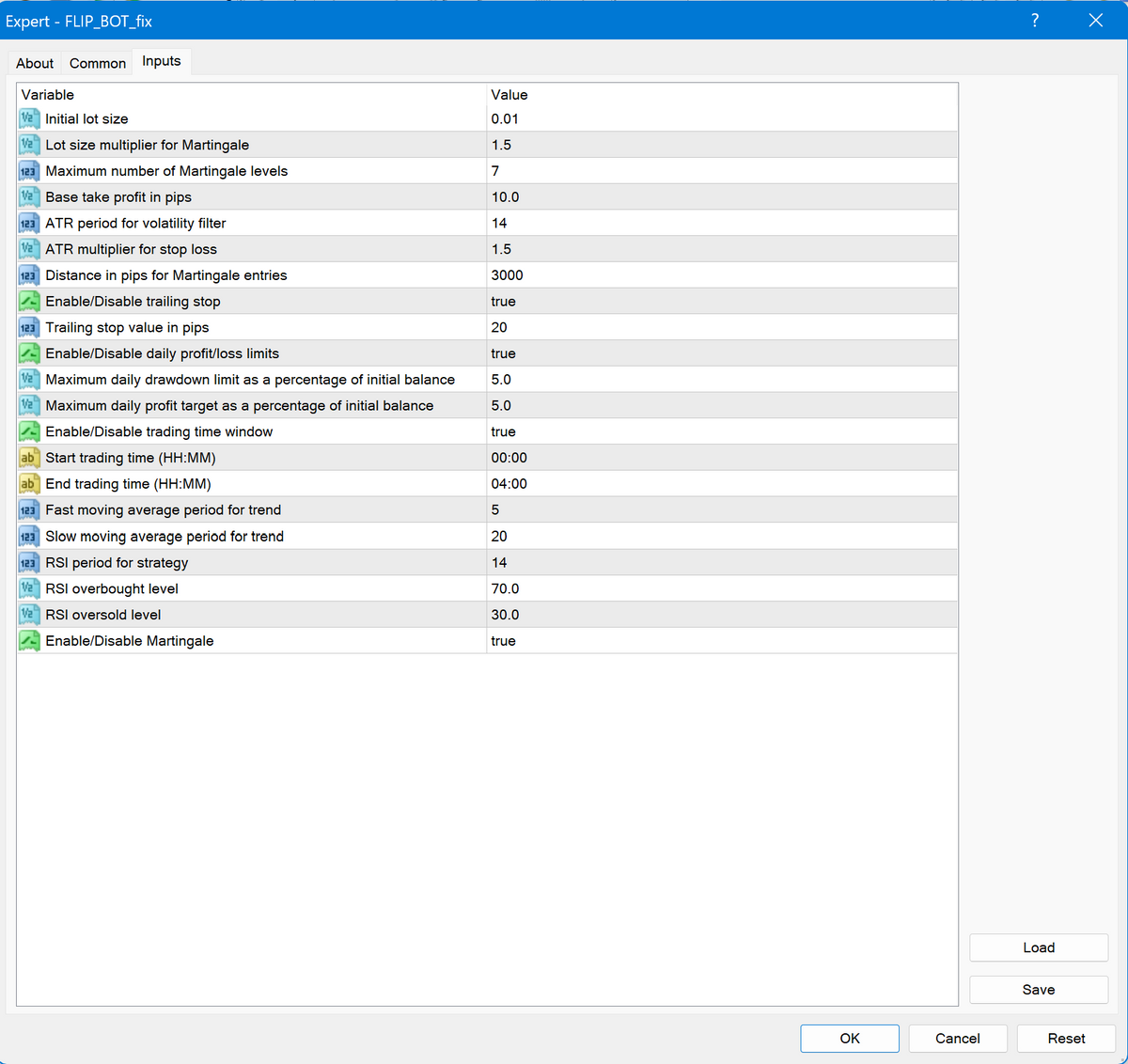Click the bool icon beside Enable/Disable Martingale
Viewport: 1128px width, 1064px height.
(x=28, y=641)
